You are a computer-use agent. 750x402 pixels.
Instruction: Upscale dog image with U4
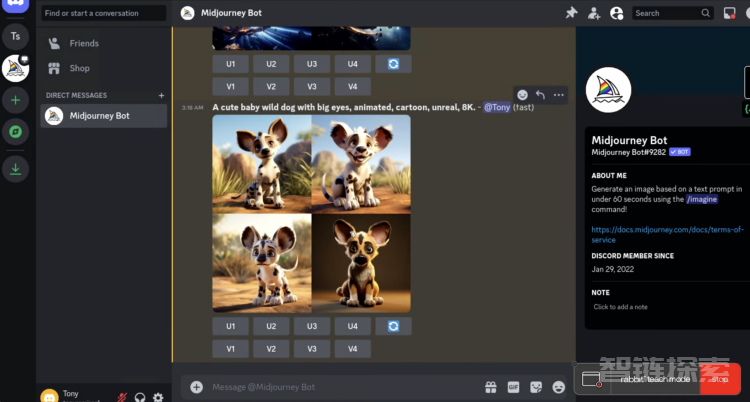pyautogui.click(x=353, y=326)
